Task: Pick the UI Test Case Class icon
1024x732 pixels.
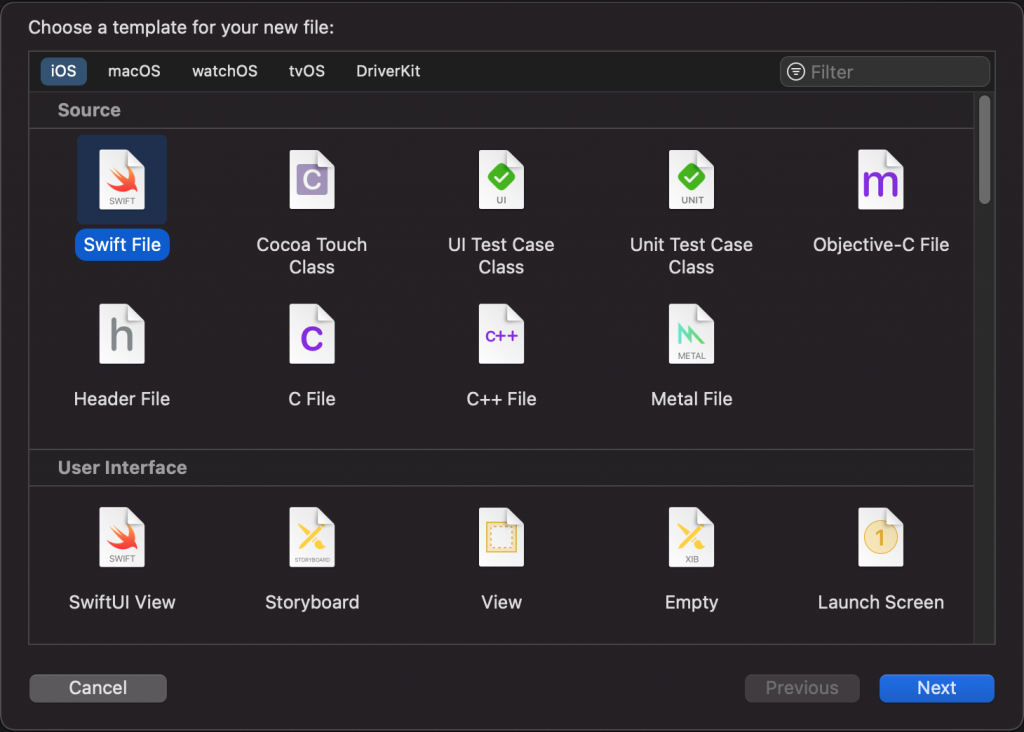Action: pos(501,180)
